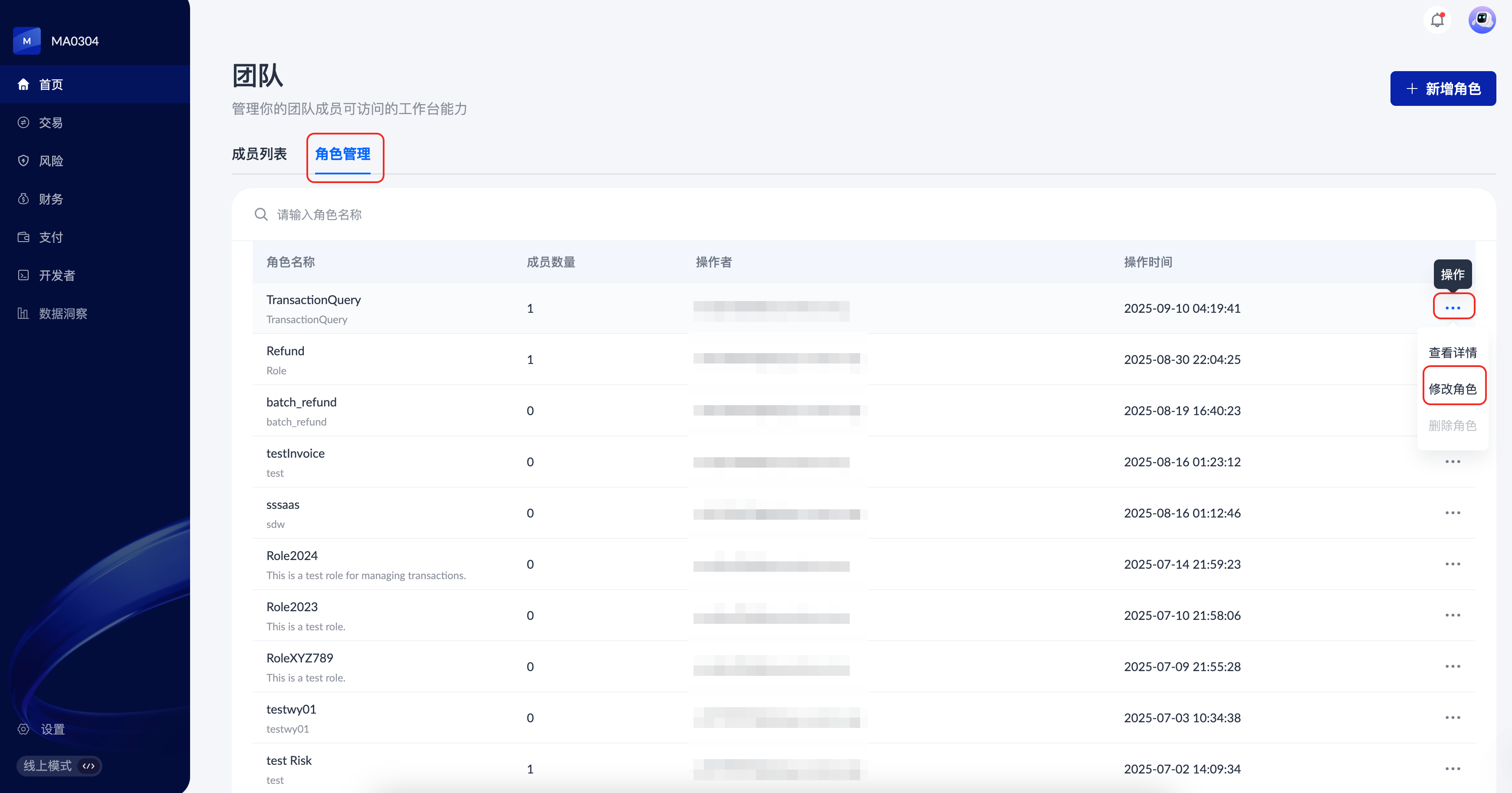
Task: Choose 查看详情 in the actions menu
Action: point(1453,353)
